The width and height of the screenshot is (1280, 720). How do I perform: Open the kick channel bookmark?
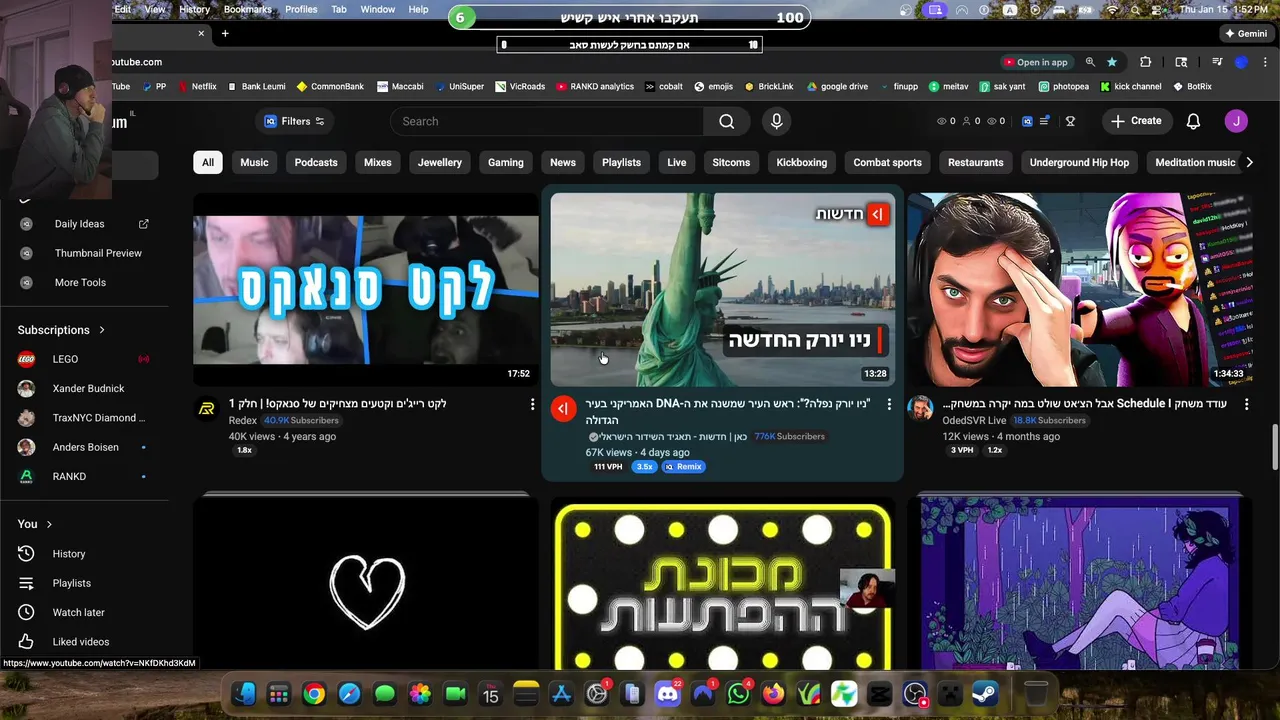pyautogui.click(x=1131, y=87)
